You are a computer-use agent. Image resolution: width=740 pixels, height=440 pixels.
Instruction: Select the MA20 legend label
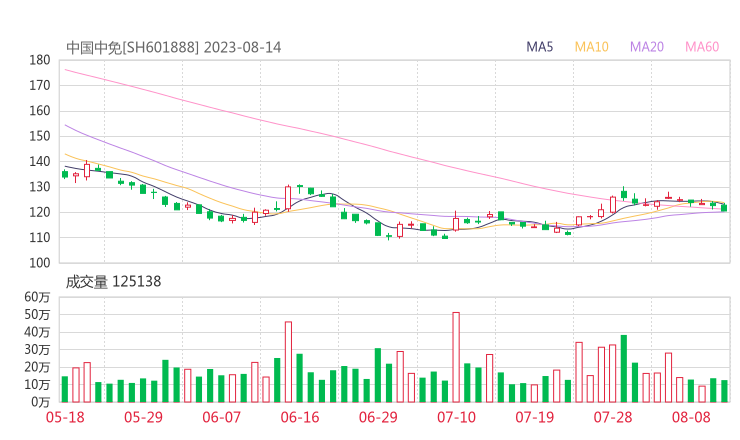647,47
